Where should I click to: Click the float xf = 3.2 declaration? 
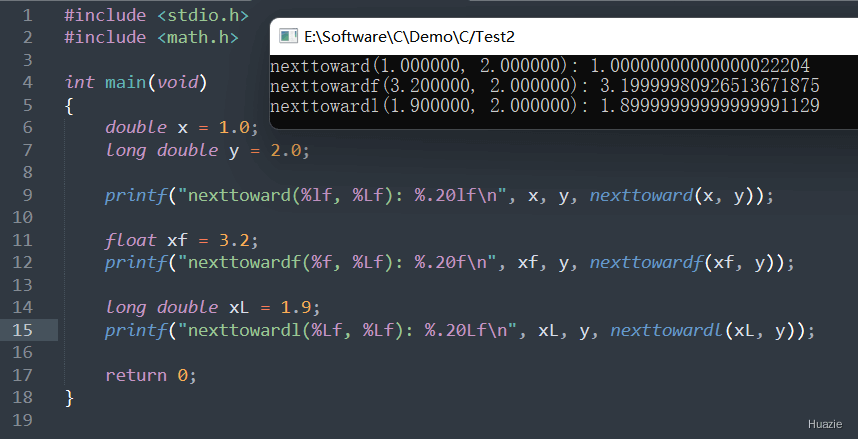click(x=182, y=240)
